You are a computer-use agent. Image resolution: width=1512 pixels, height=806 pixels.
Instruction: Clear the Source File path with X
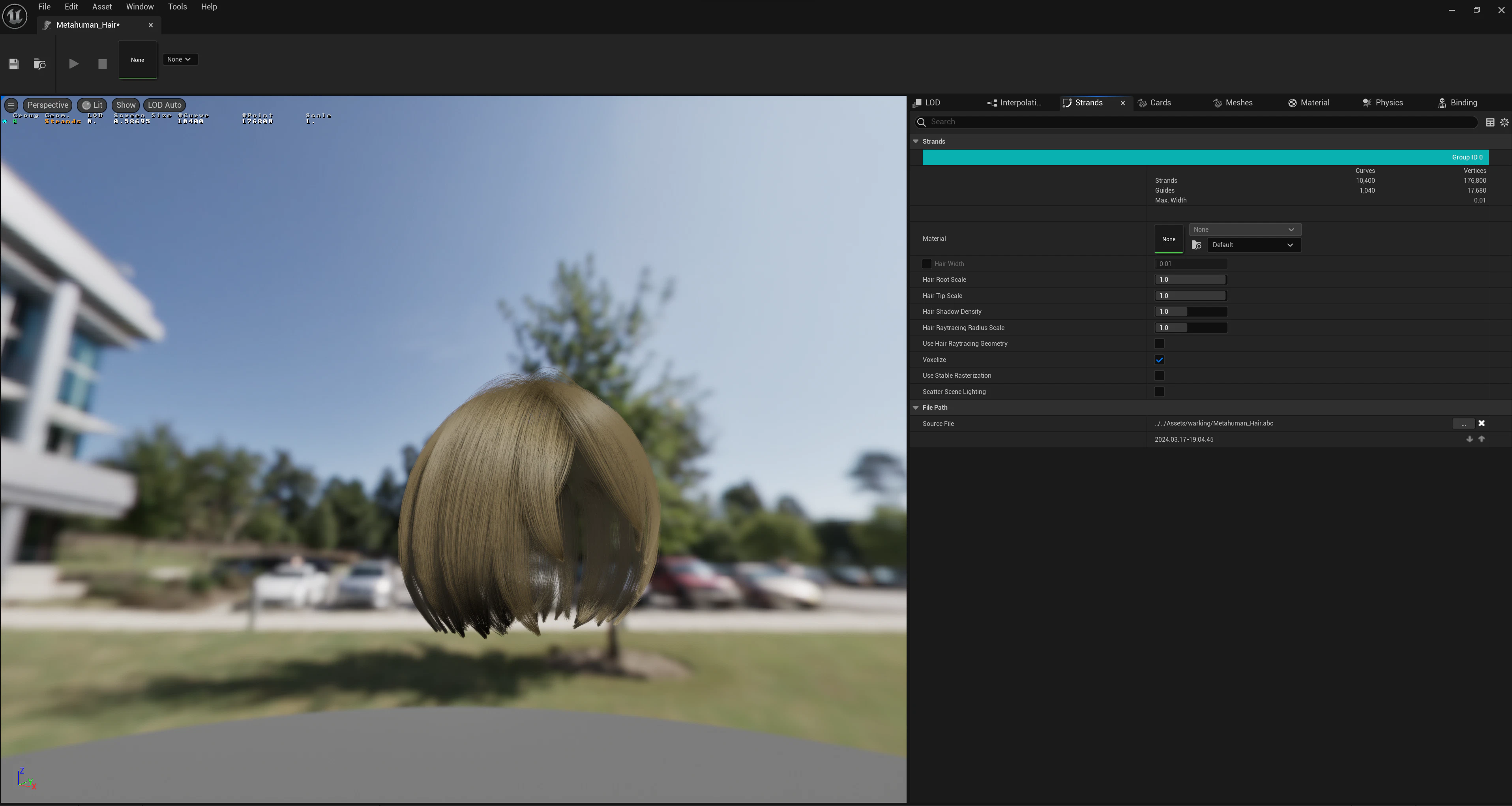tap(1482, 423)
